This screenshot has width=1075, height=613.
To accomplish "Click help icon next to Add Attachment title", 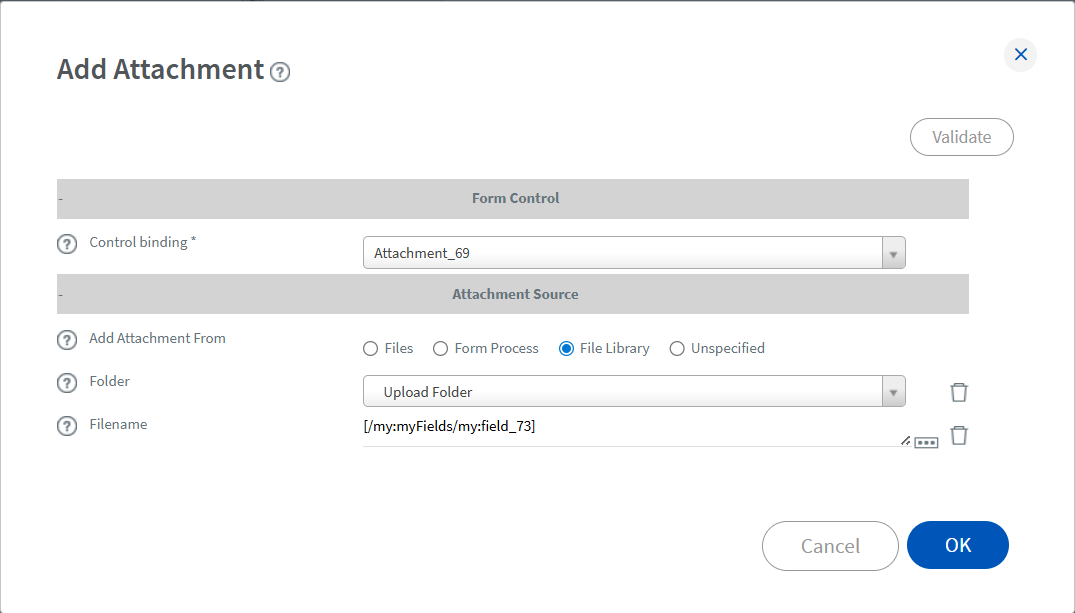I will pyautogui.click(x=280, y=72).
